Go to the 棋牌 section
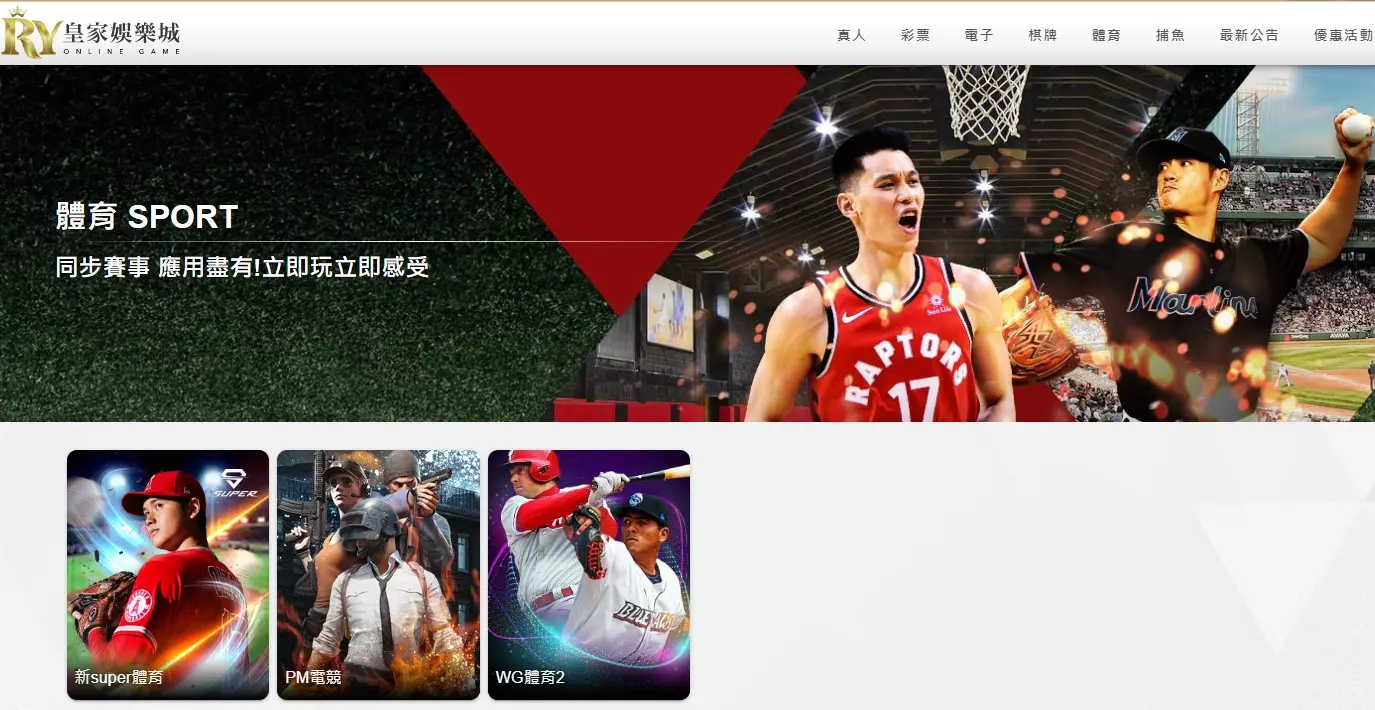Viewport: 1375px width, 710px height. [x=1042, y=35]
